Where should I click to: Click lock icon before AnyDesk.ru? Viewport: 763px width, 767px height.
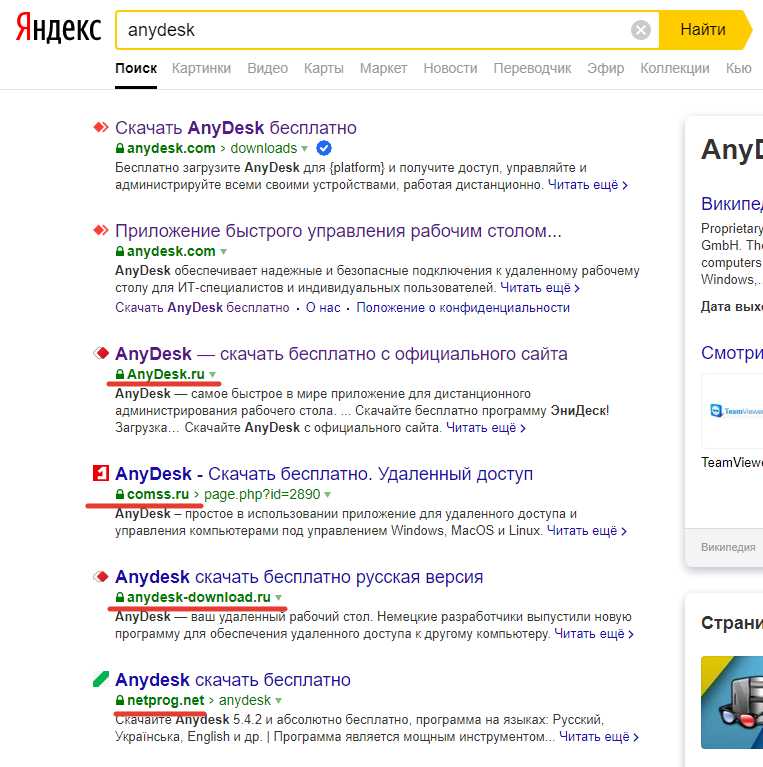click(x=120, y=374)
